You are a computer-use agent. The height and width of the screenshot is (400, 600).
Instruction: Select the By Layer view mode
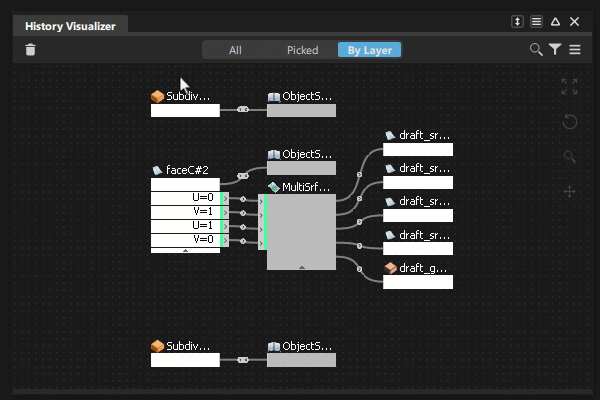pyautogui.click(x=369, y=50)
